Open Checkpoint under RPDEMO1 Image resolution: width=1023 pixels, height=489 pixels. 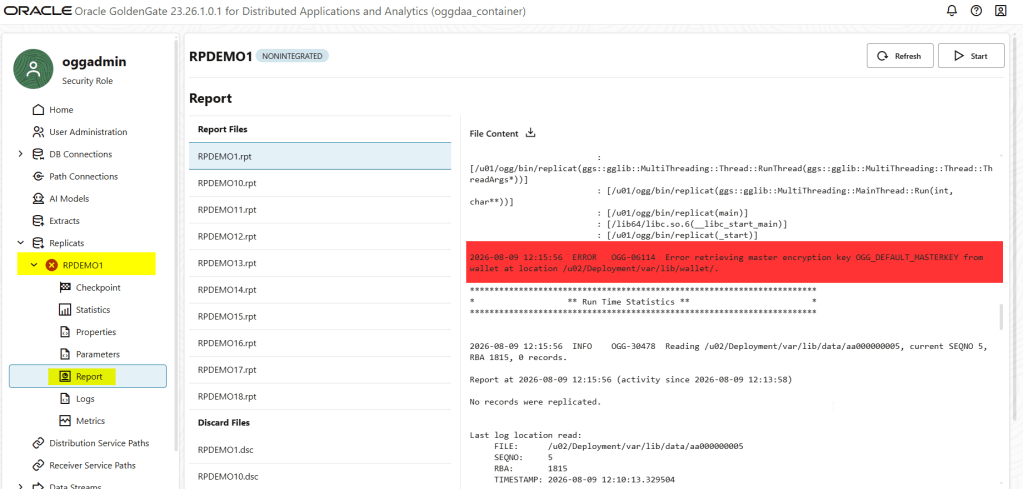(x=99, y=288)
